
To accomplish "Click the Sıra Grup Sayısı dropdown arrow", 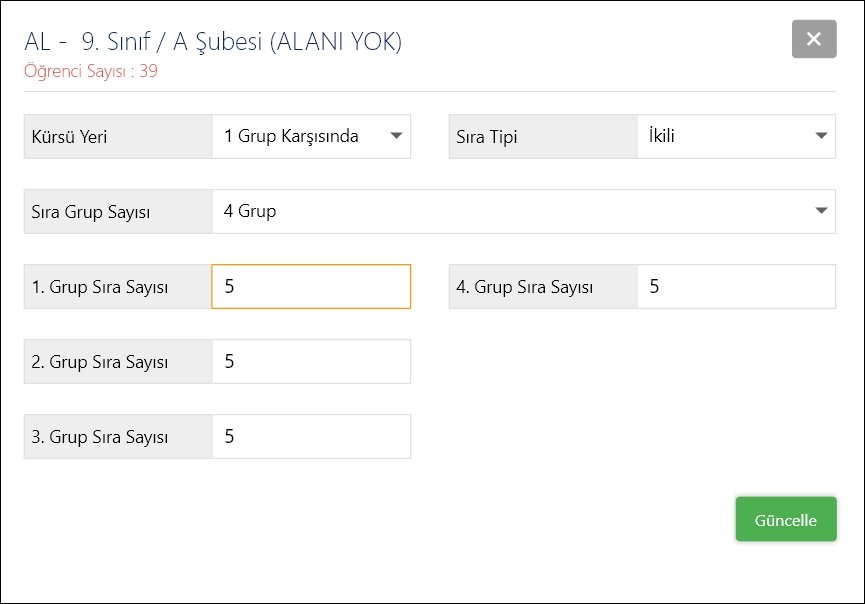I will [822, 211].
